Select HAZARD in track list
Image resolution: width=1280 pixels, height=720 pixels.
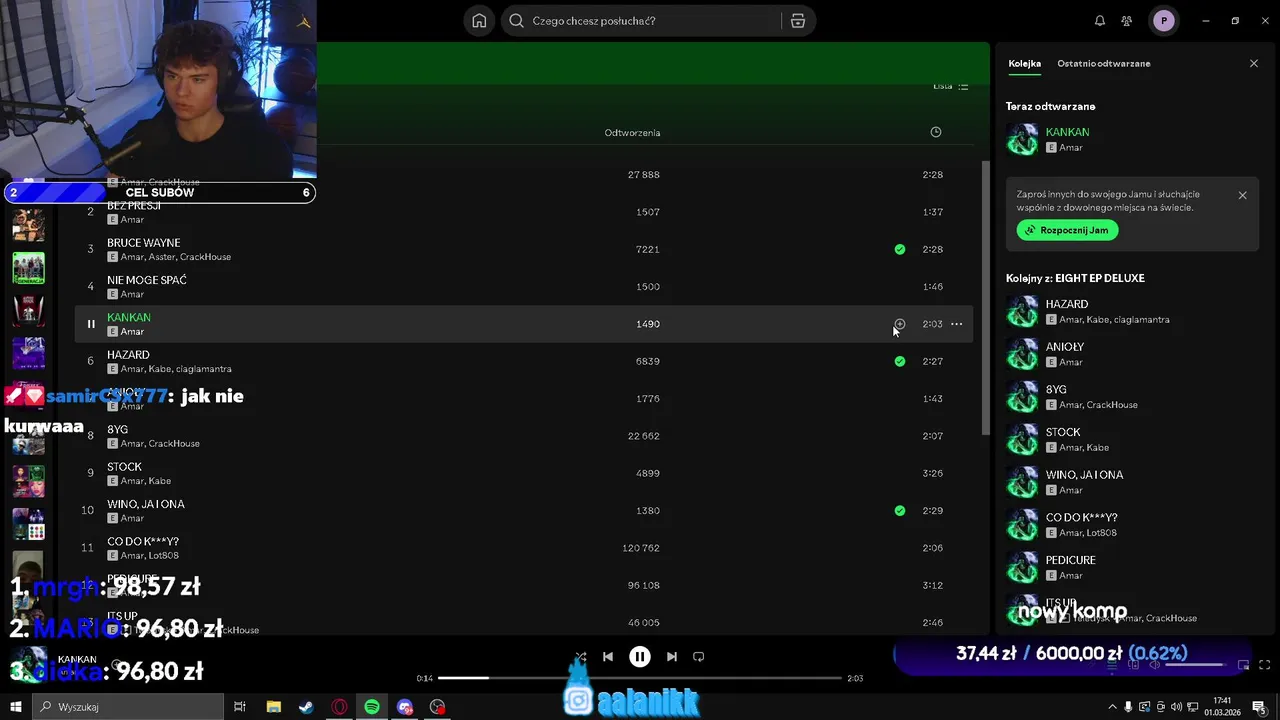click(x=524, y=361)
